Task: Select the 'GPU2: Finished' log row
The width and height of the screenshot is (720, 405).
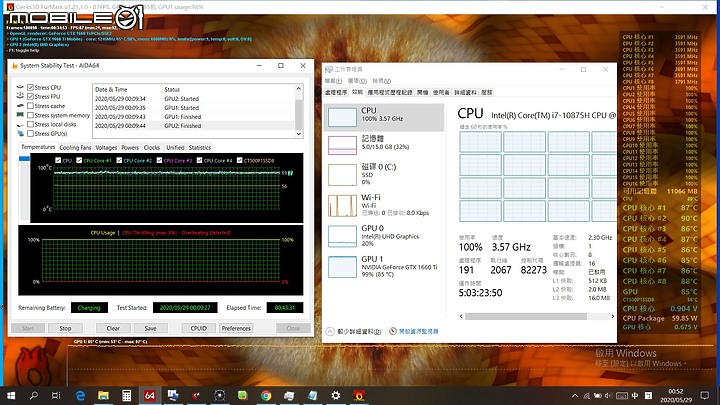Action: pos(193,125)
